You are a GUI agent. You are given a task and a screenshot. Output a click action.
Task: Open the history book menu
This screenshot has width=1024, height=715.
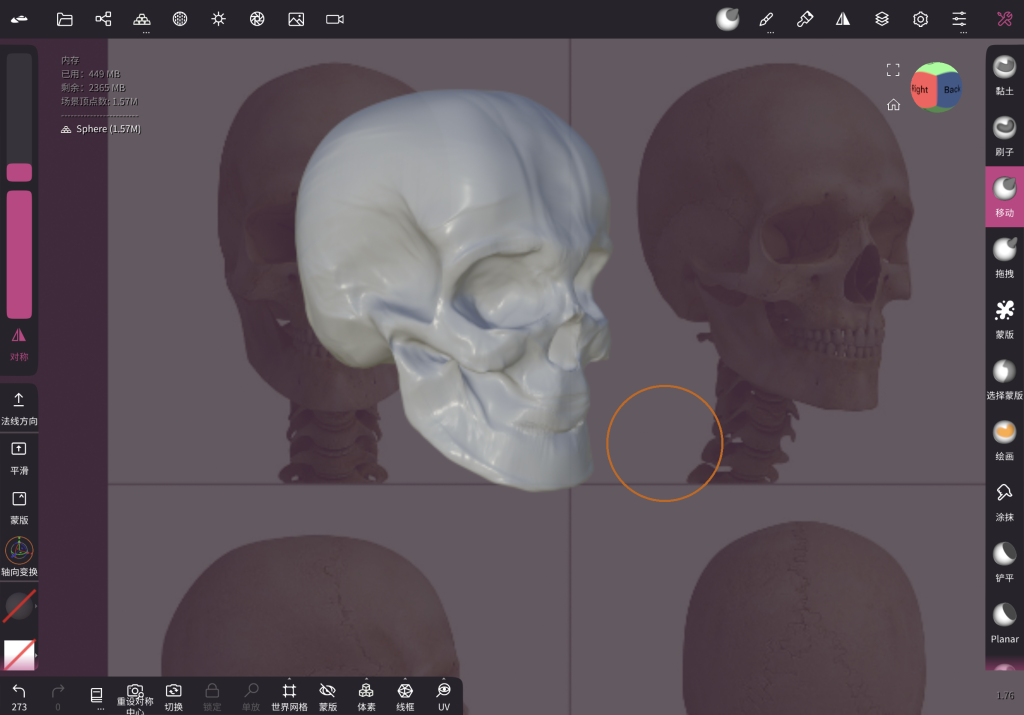point(96,696)
